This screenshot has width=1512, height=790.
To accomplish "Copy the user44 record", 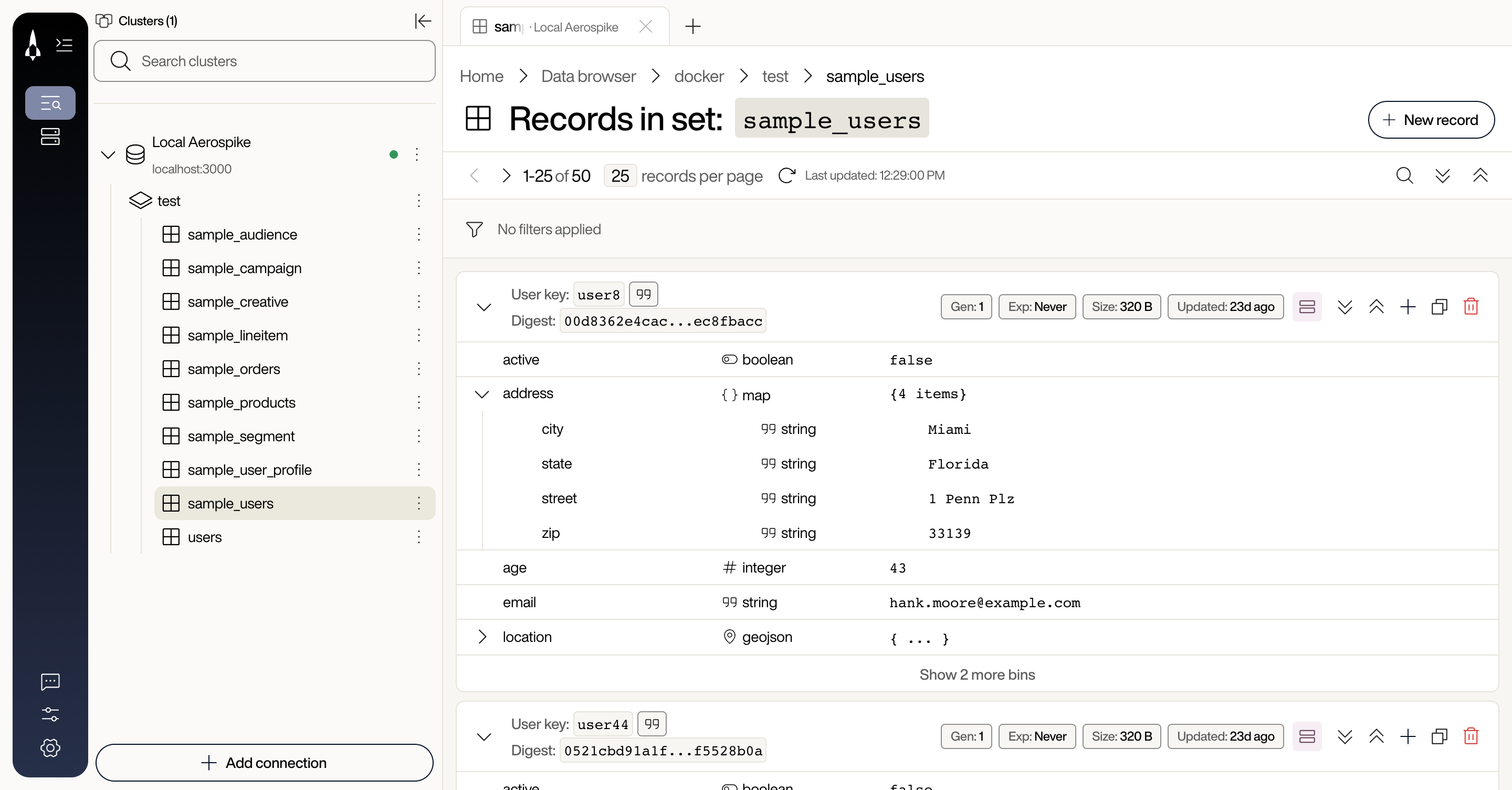I will pos(1439,736).
